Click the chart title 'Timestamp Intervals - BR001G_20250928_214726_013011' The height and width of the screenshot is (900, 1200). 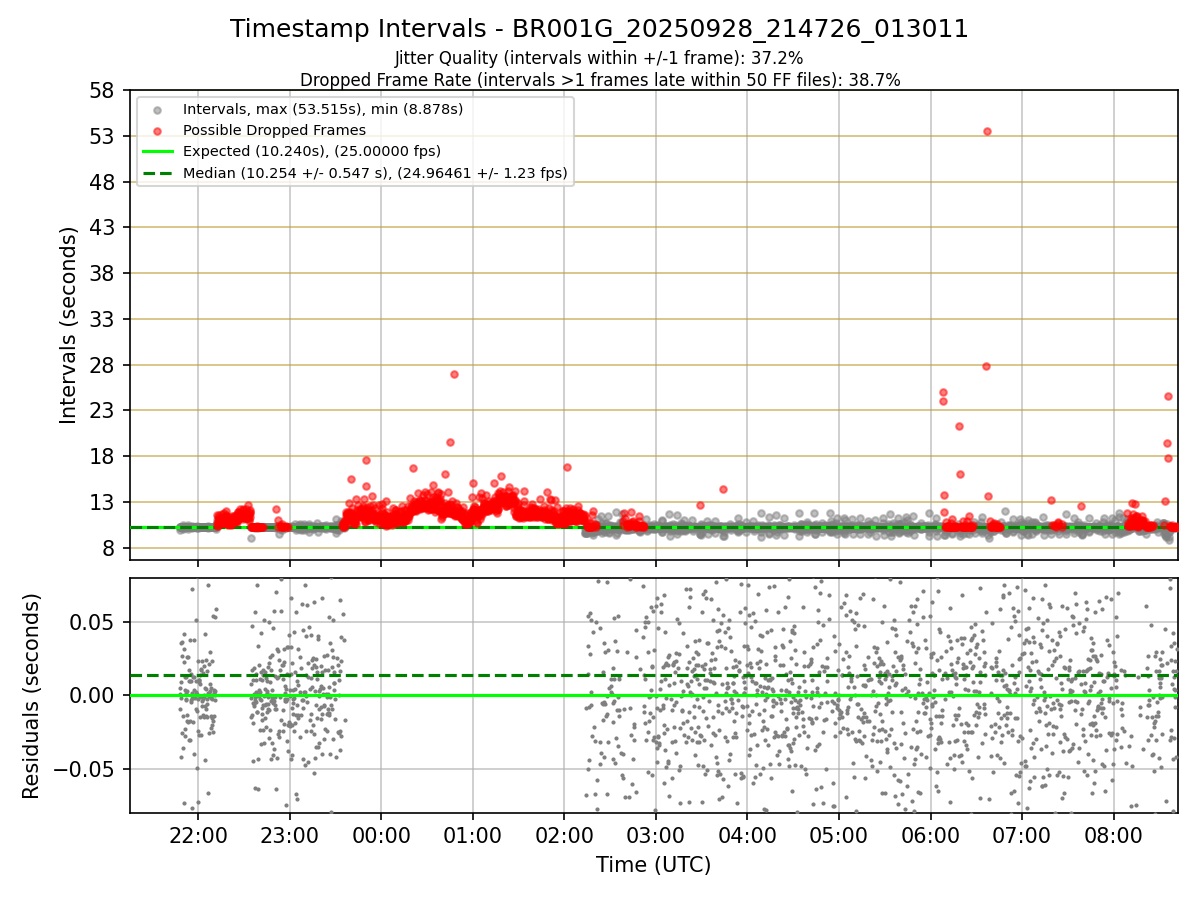pyautogui.click(x=599, y=29)
